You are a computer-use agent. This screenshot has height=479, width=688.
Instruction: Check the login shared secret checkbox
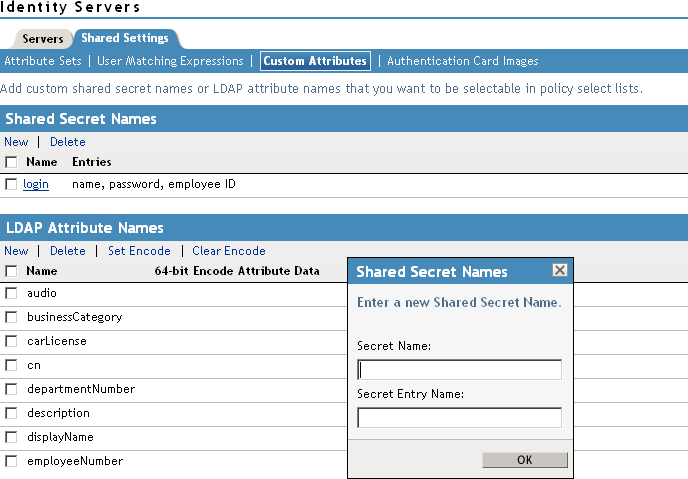click(11, 185)
